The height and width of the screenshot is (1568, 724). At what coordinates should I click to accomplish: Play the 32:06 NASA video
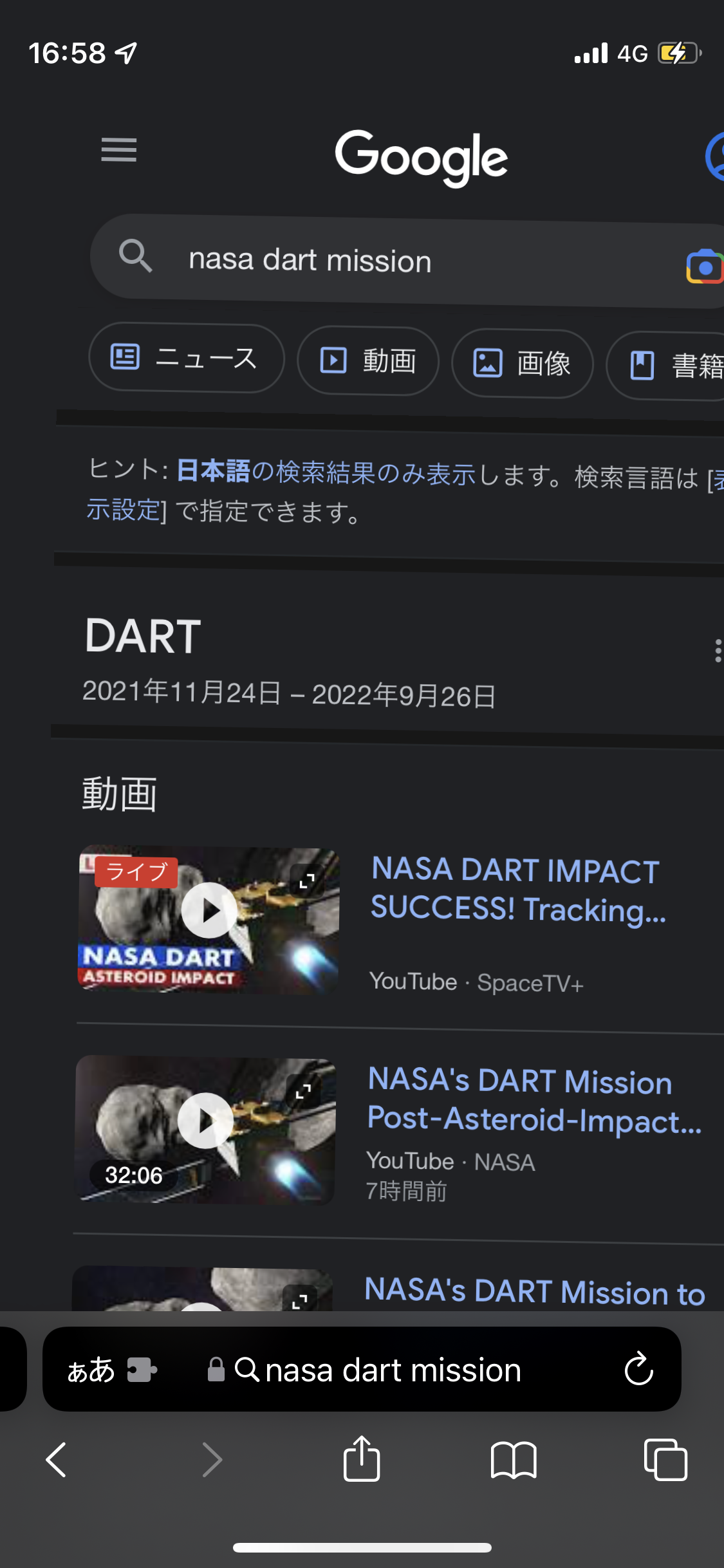[x=205, y=1121]
